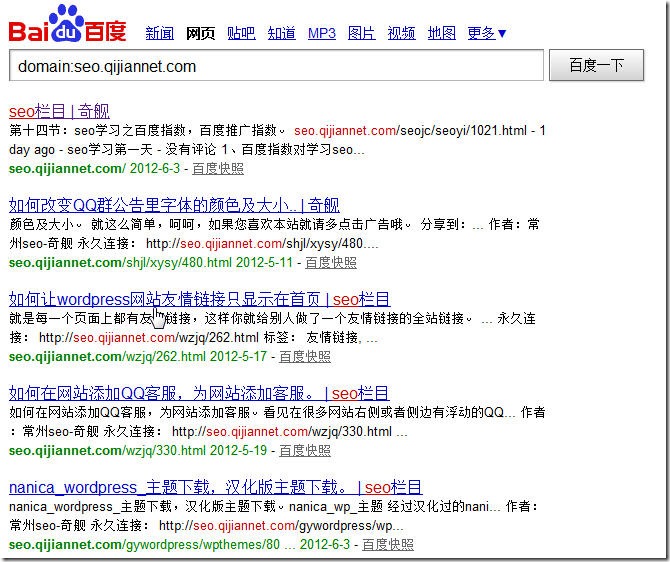Click the 百度一下 search button
The height and width of the screenshot is (562, 670).
[596, 65]
